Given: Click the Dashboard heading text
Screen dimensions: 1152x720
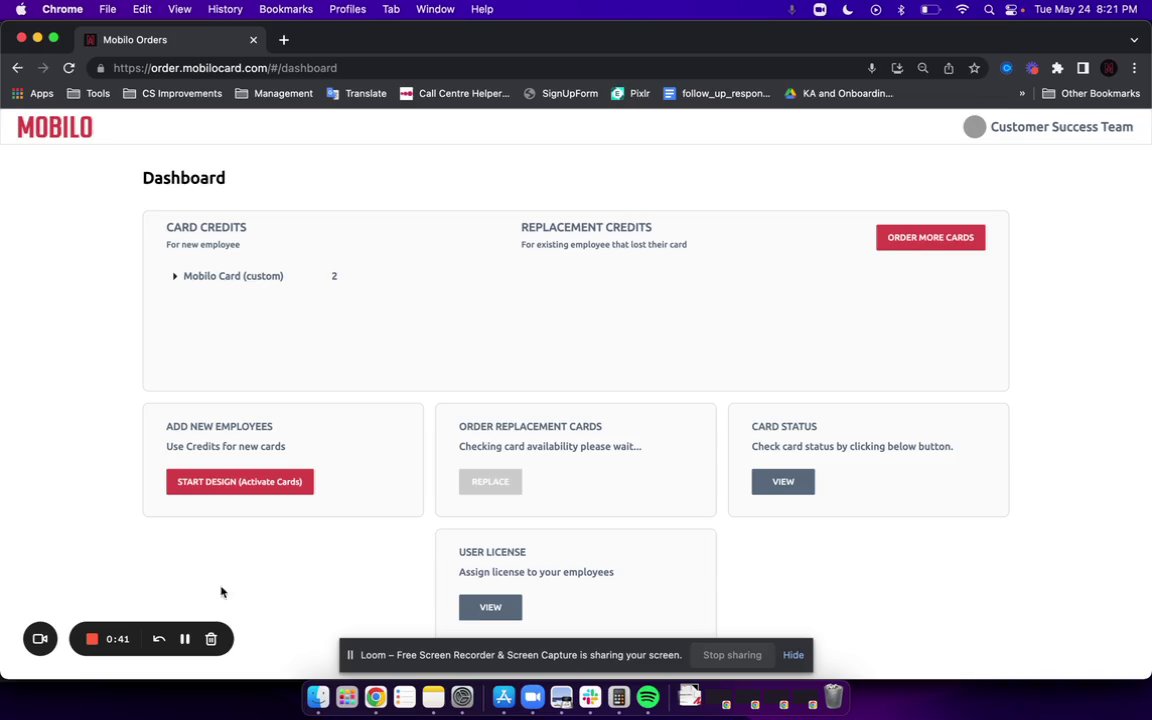Looking at the screenshot, I should click(184, 178).
